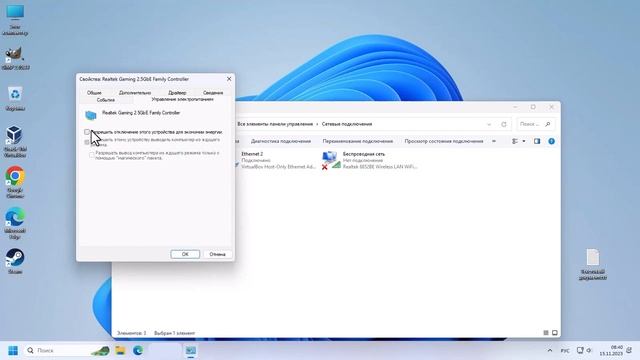
Task: Select the Microsoft Edge desktop shortcut
Action: coord(15,223)
